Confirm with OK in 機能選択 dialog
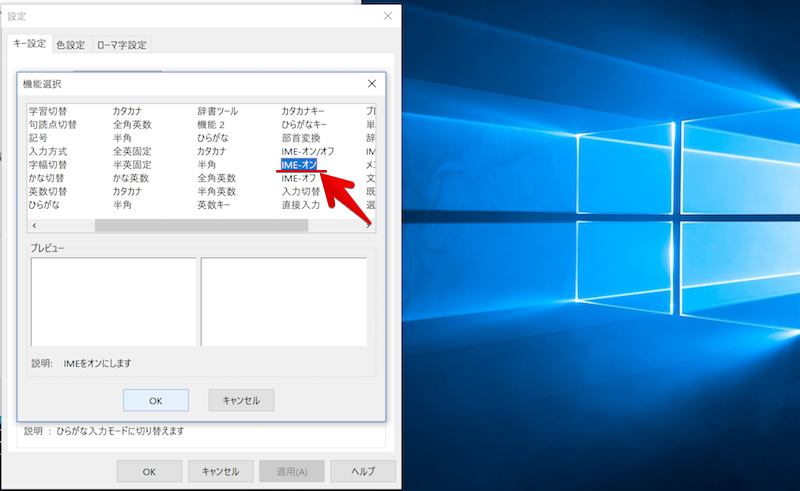 (x=155, y=400)
